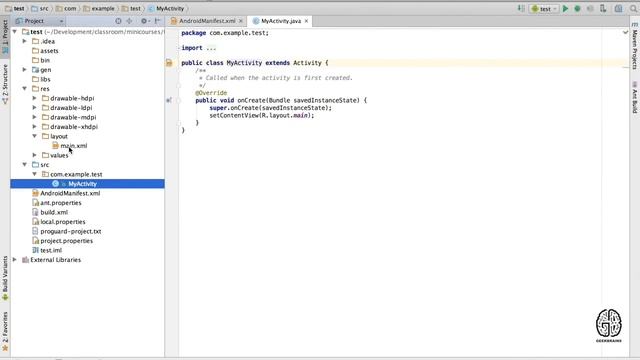Collapse the test project root node
This screenshot has width=640, height=360.
click(x=15, y=32)
